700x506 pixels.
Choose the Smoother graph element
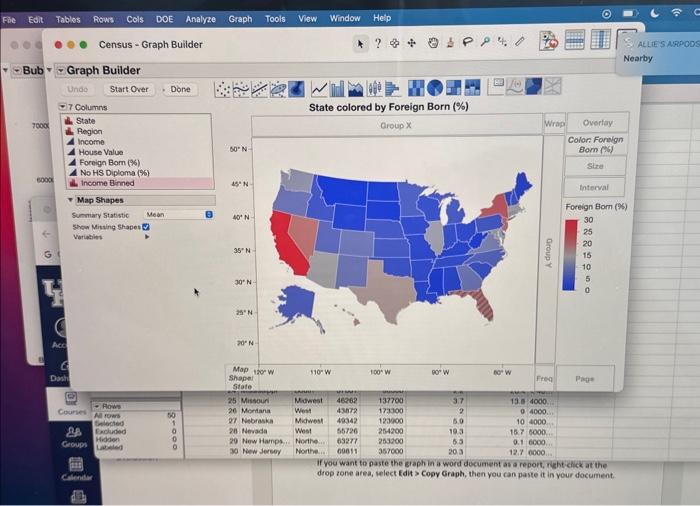pyautogui.click(x=241, y=89)
